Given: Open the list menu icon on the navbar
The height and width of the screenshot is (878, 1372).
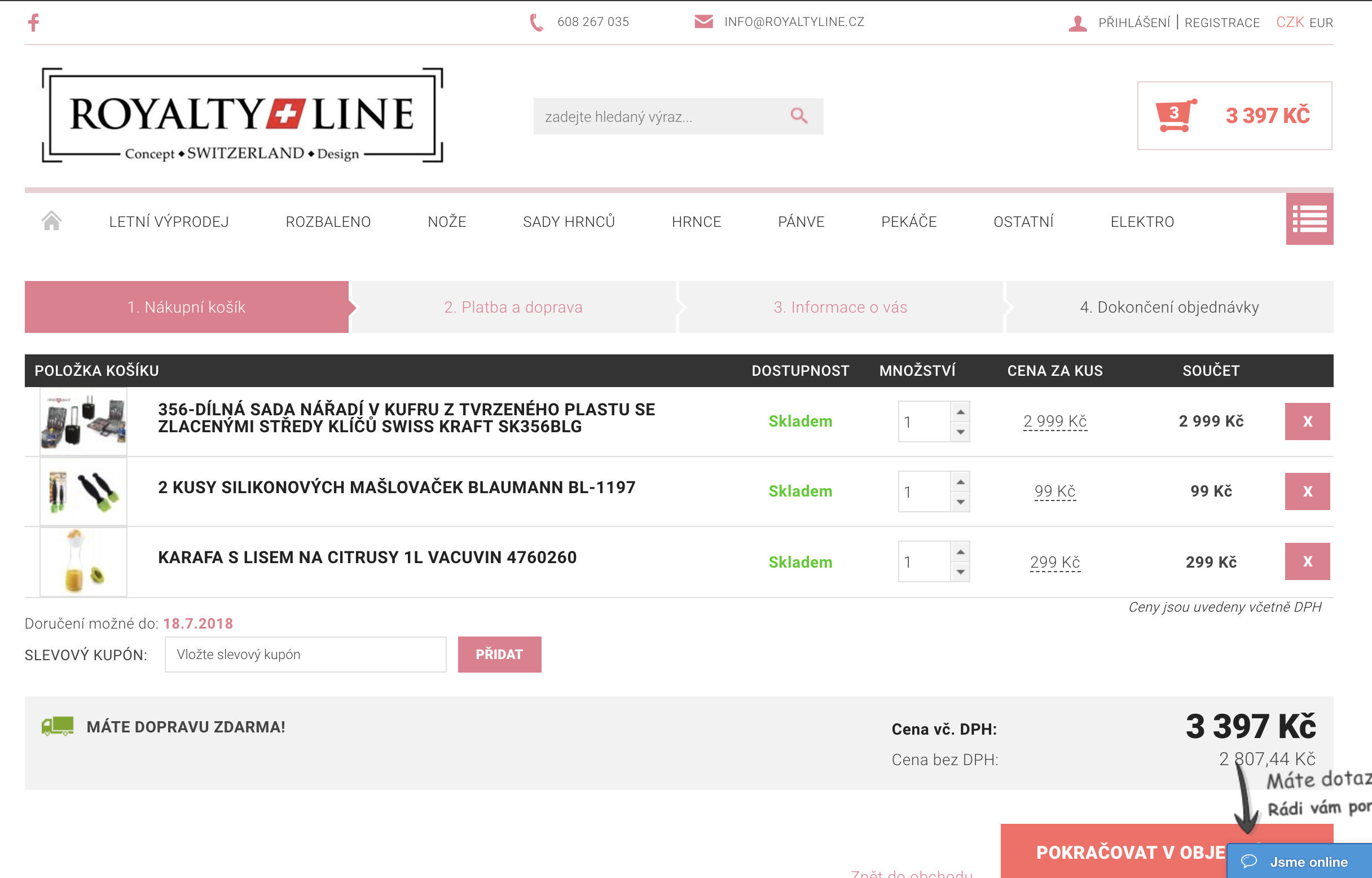Looking at the screenshot, I should (x=1309, y=219).
